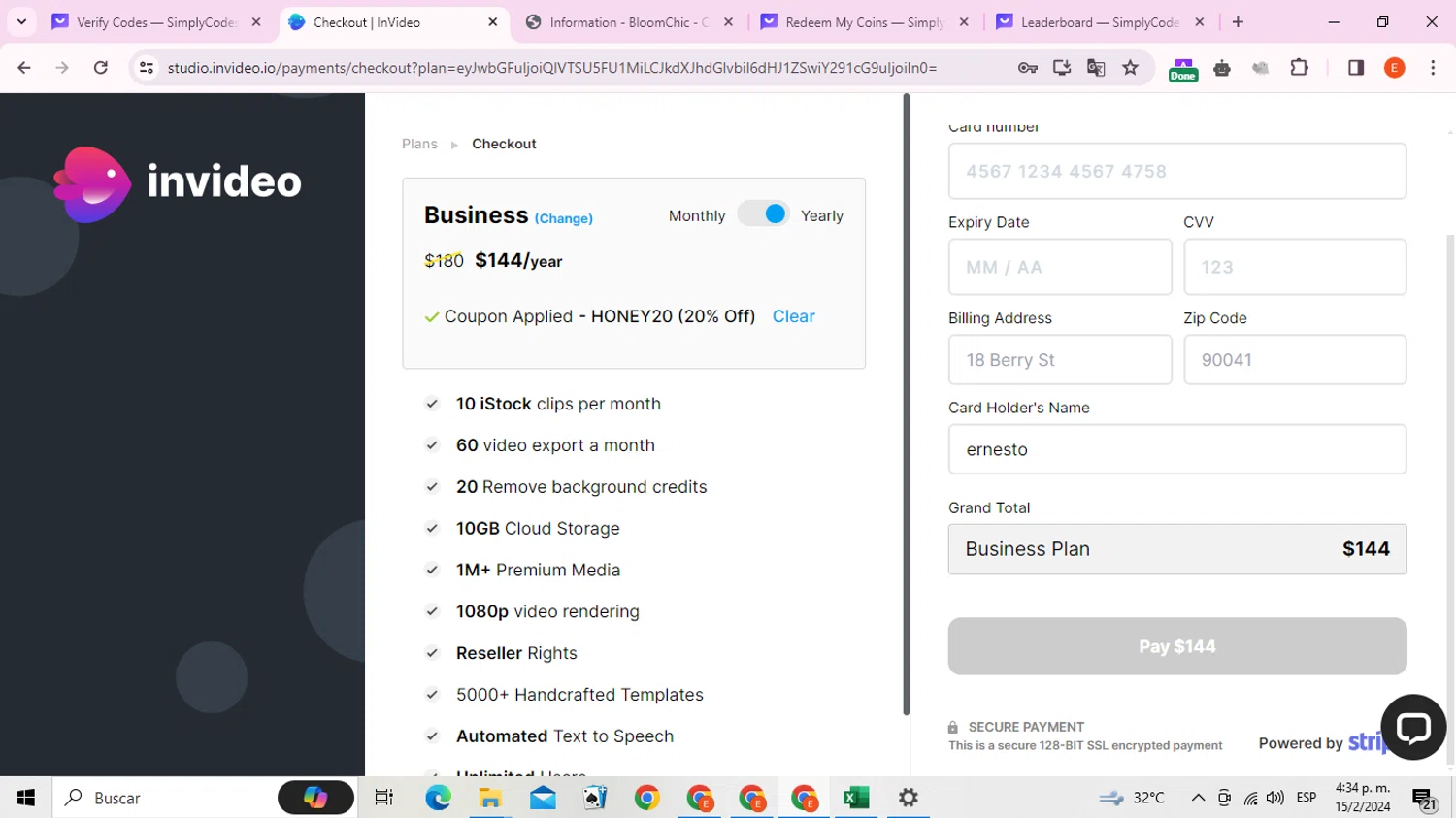Switch to Redeem My Coins tab
This screenshot has width=1456, height=818.
tap(864, 22)
